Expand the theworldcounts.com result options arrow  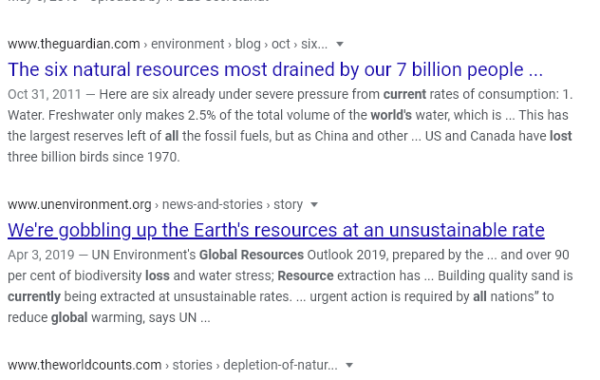[x=349, y=365]
